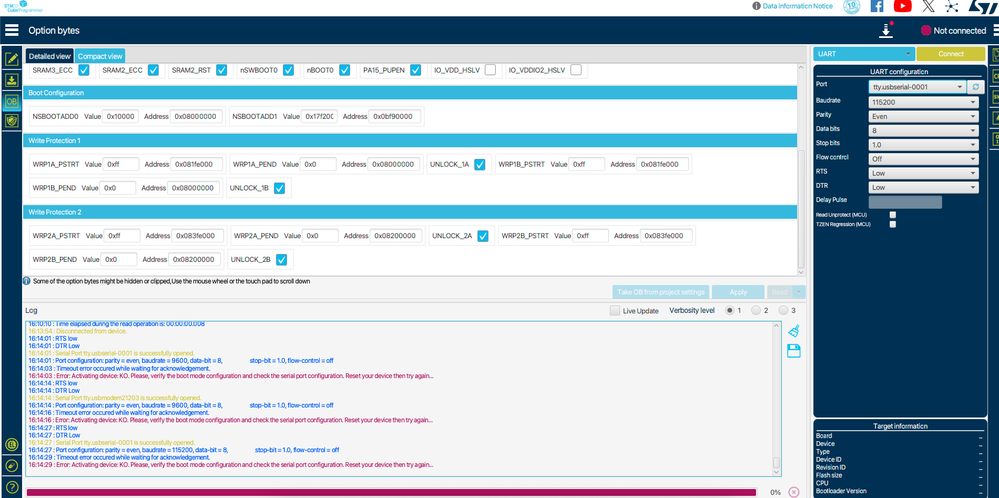This screenshot has height=498, width=999.
Task: Open the X social media icon
Action: pos(928,6)
